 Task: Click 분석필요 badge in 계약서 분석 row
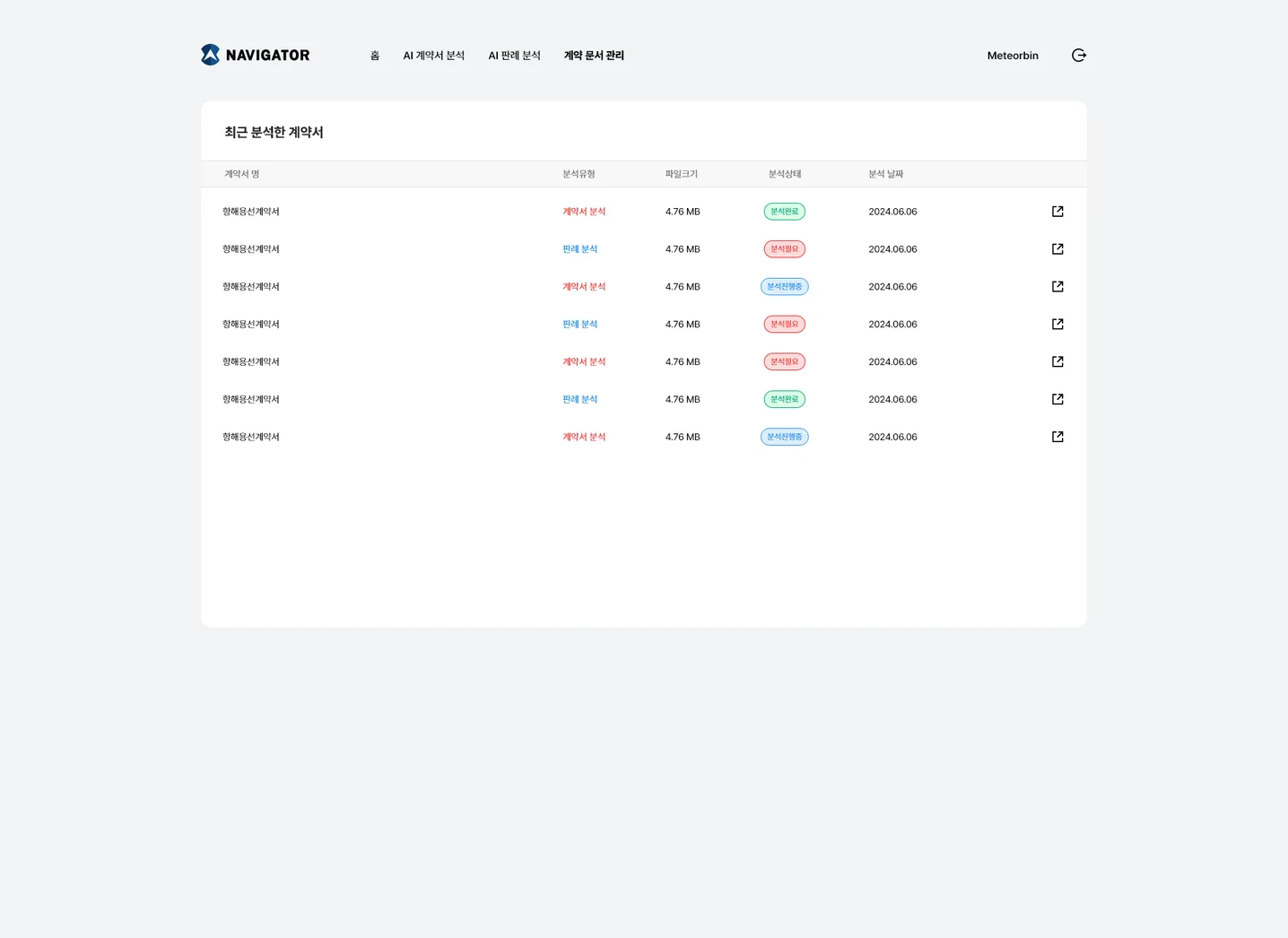coord(785,361)
